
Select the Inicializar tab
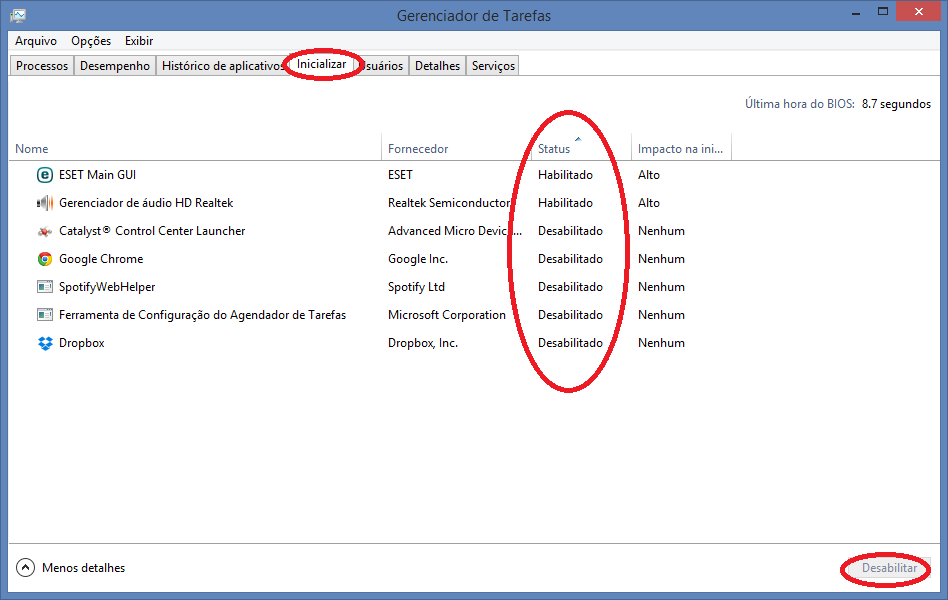click(322, 64)
